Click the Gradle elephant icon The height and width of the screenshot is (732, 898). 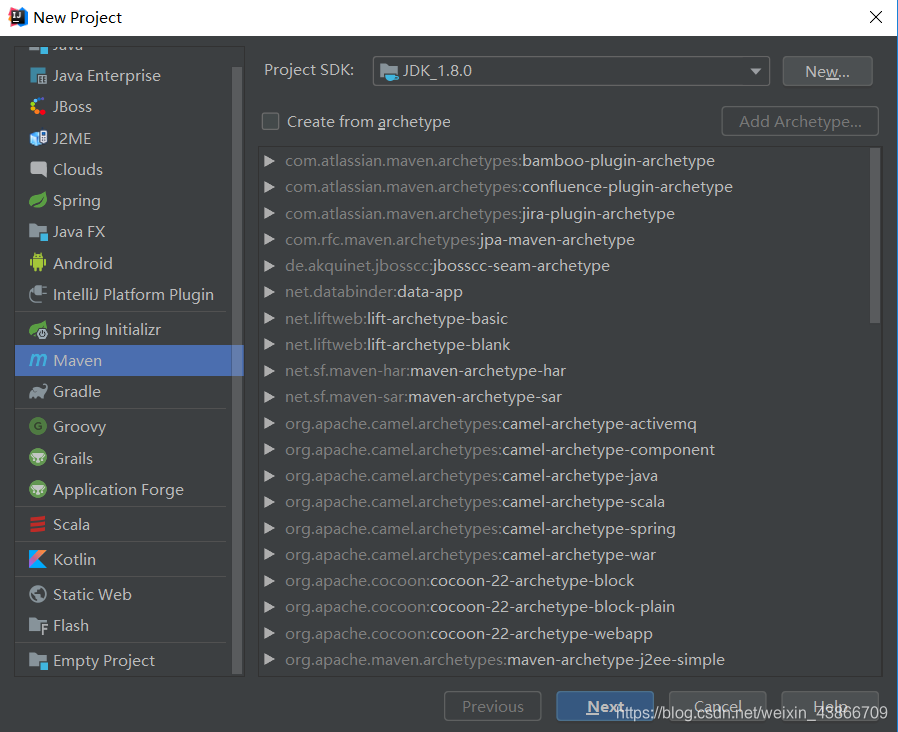coord(38,392)
